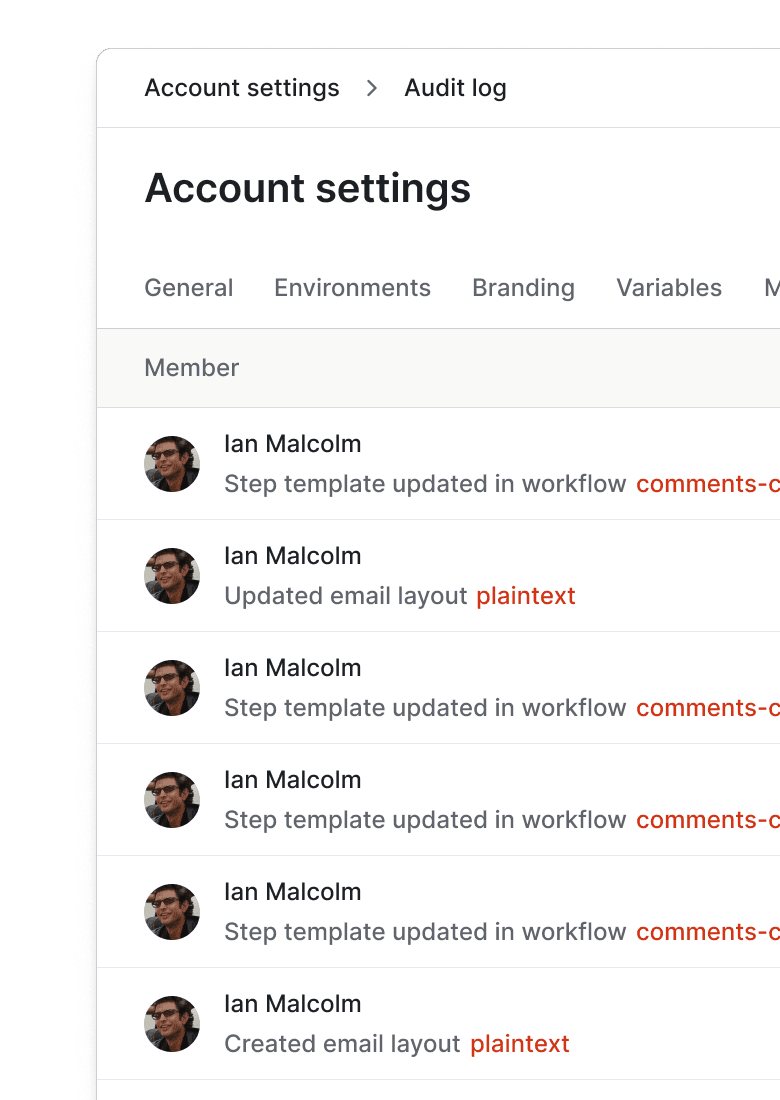780x1100 pixels.
Task: Click the avatar beside Created email layout
Action: coord(172,1024)
